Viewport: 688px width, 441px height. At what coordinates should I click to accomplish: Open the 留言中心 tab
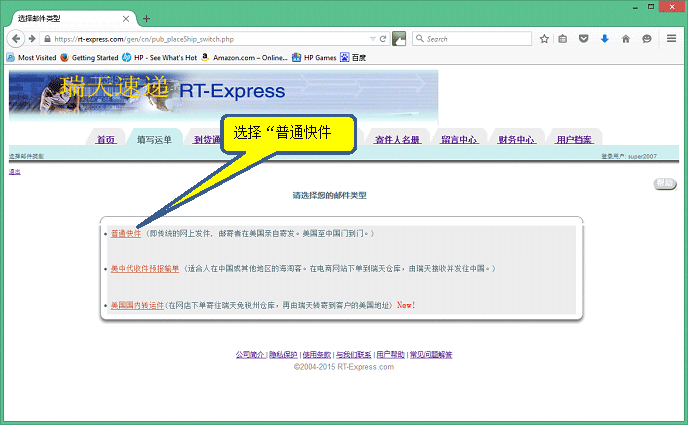click(x=459, y=139)
